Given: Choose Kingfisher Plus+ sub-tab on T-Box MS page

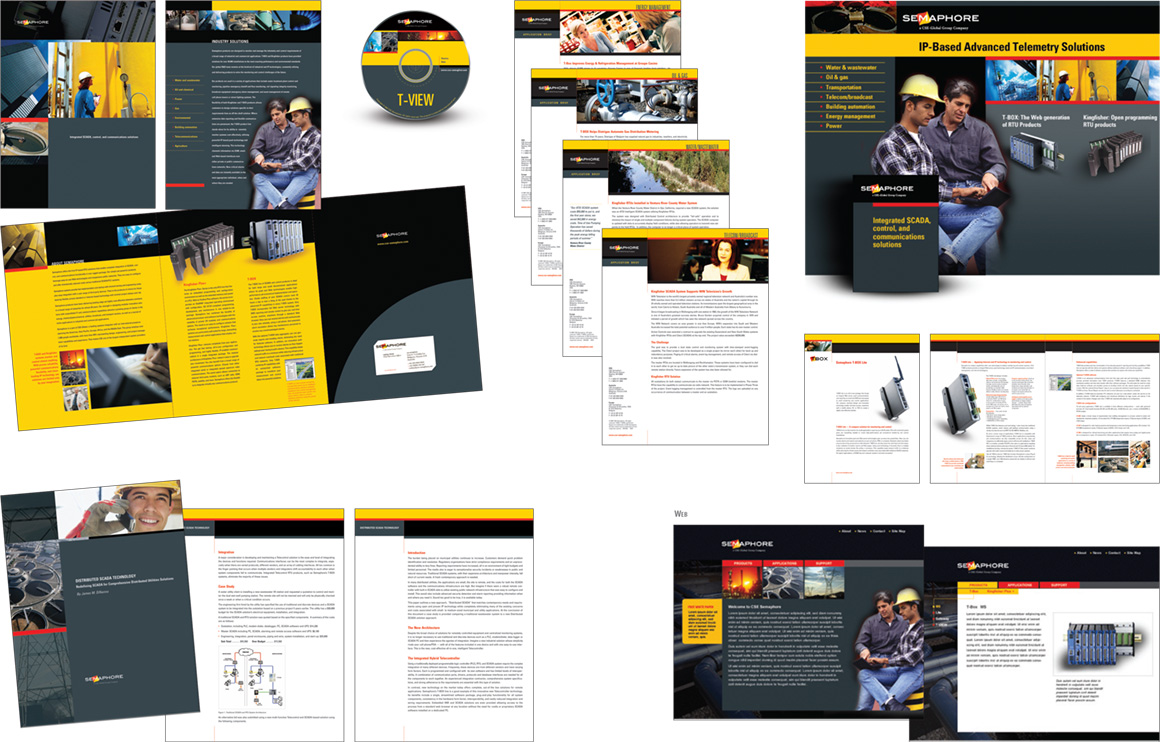Looking at the screenshot, I should (1001, 592).
